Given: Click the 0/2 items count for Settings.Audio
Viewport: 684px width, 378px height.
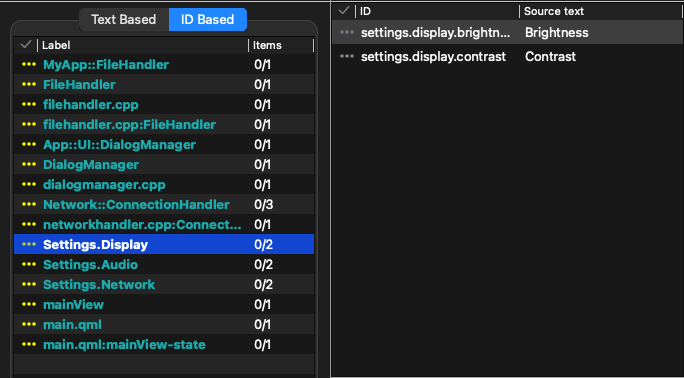Looking at the screenshot, I should pyautogui.click(x=263, y=265).
